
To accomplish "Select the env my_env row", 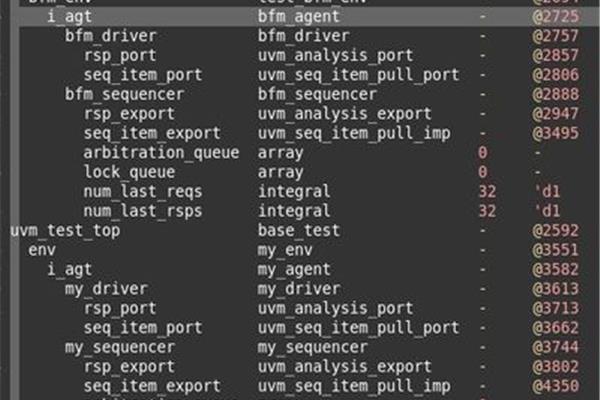I will coord(309,250).
